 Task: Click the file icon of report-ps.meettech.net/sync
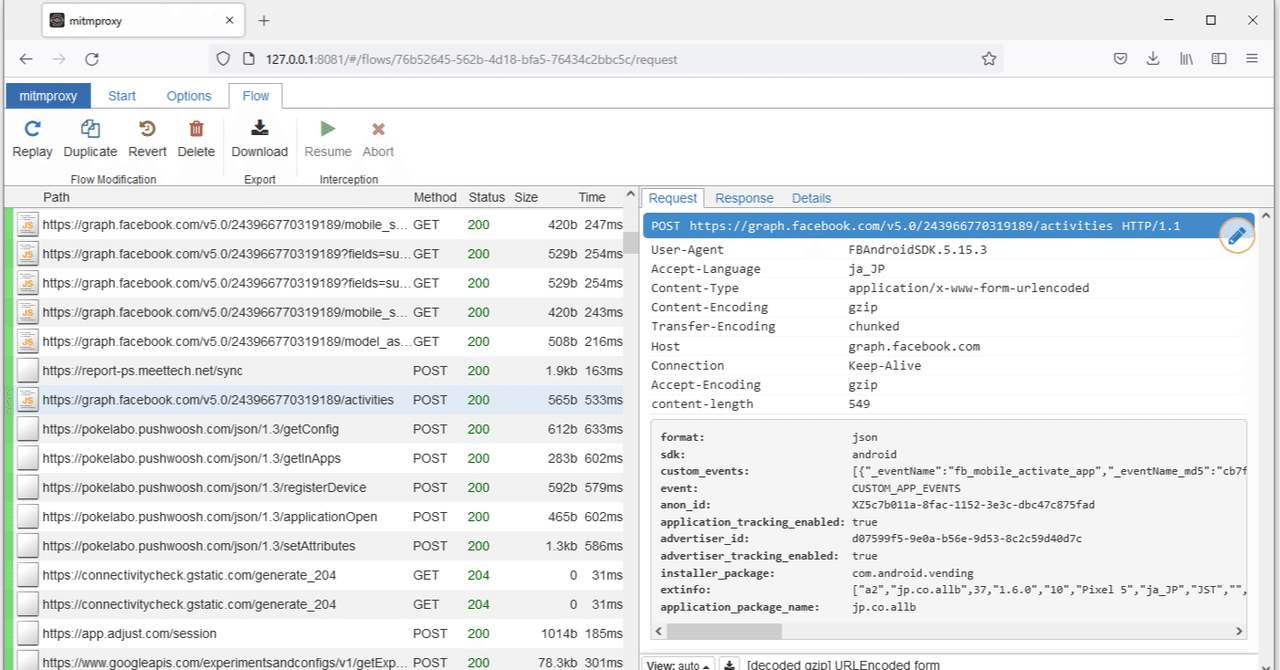click(28, 371)
